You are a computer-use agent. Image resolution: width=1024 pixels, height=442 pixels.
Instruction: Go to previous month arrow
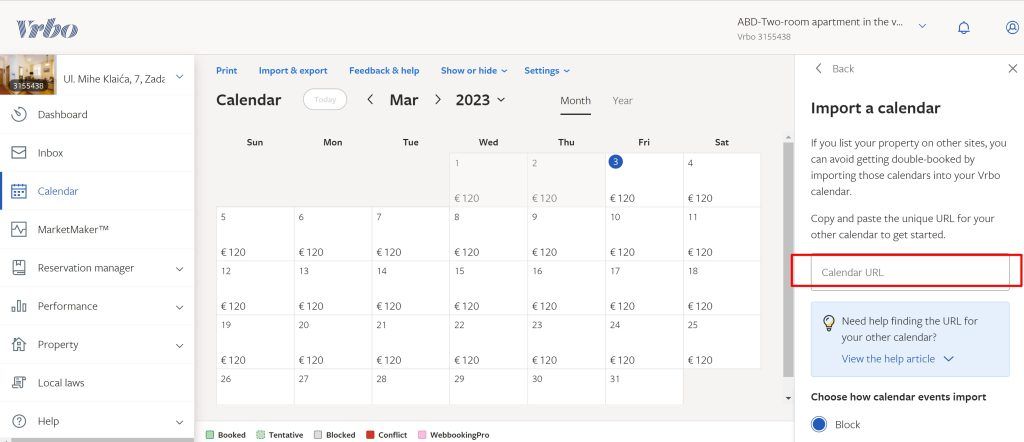pos(370,100)
